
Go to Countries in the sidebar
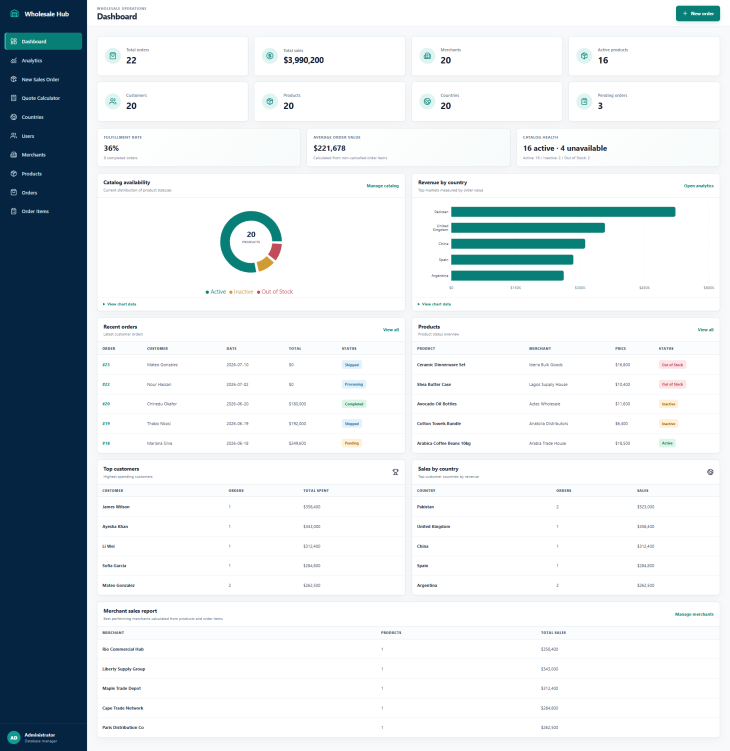coord(43,117)
